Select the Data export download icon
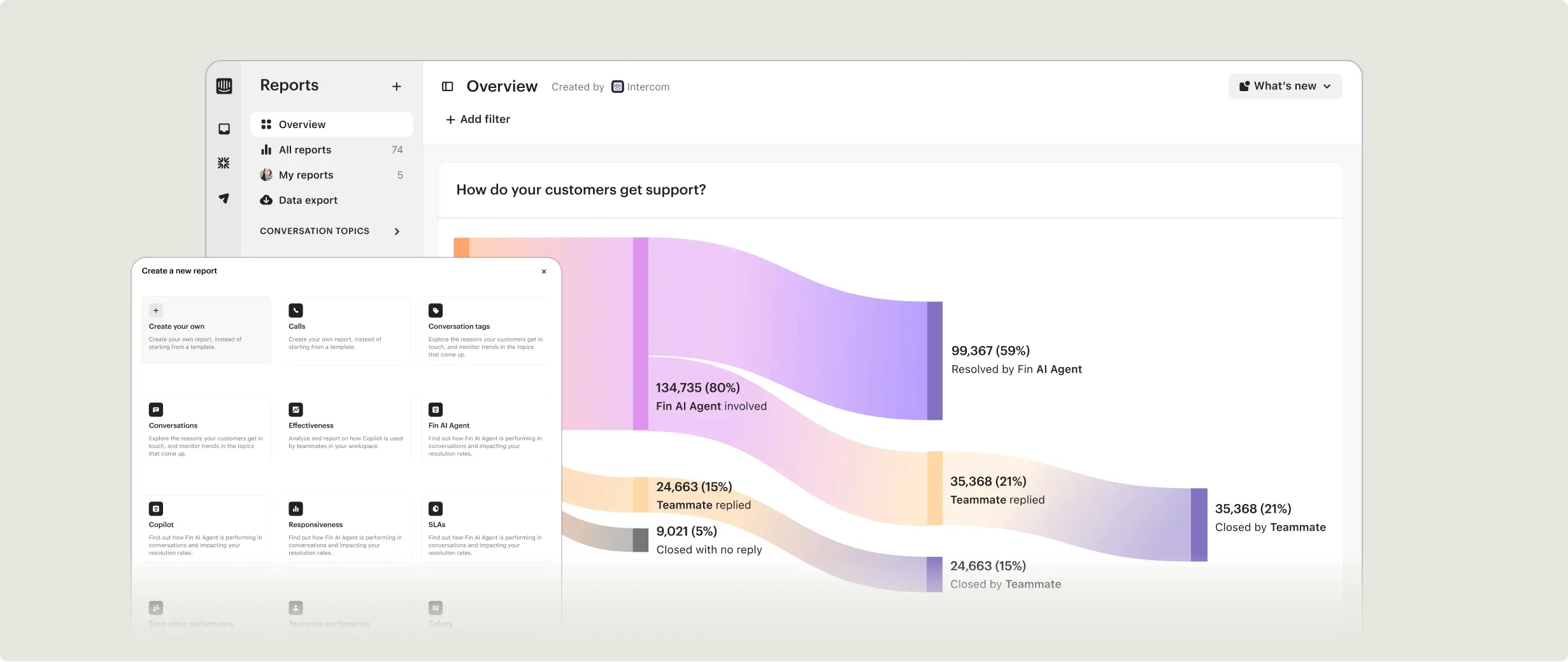 (x=266, y=199)
